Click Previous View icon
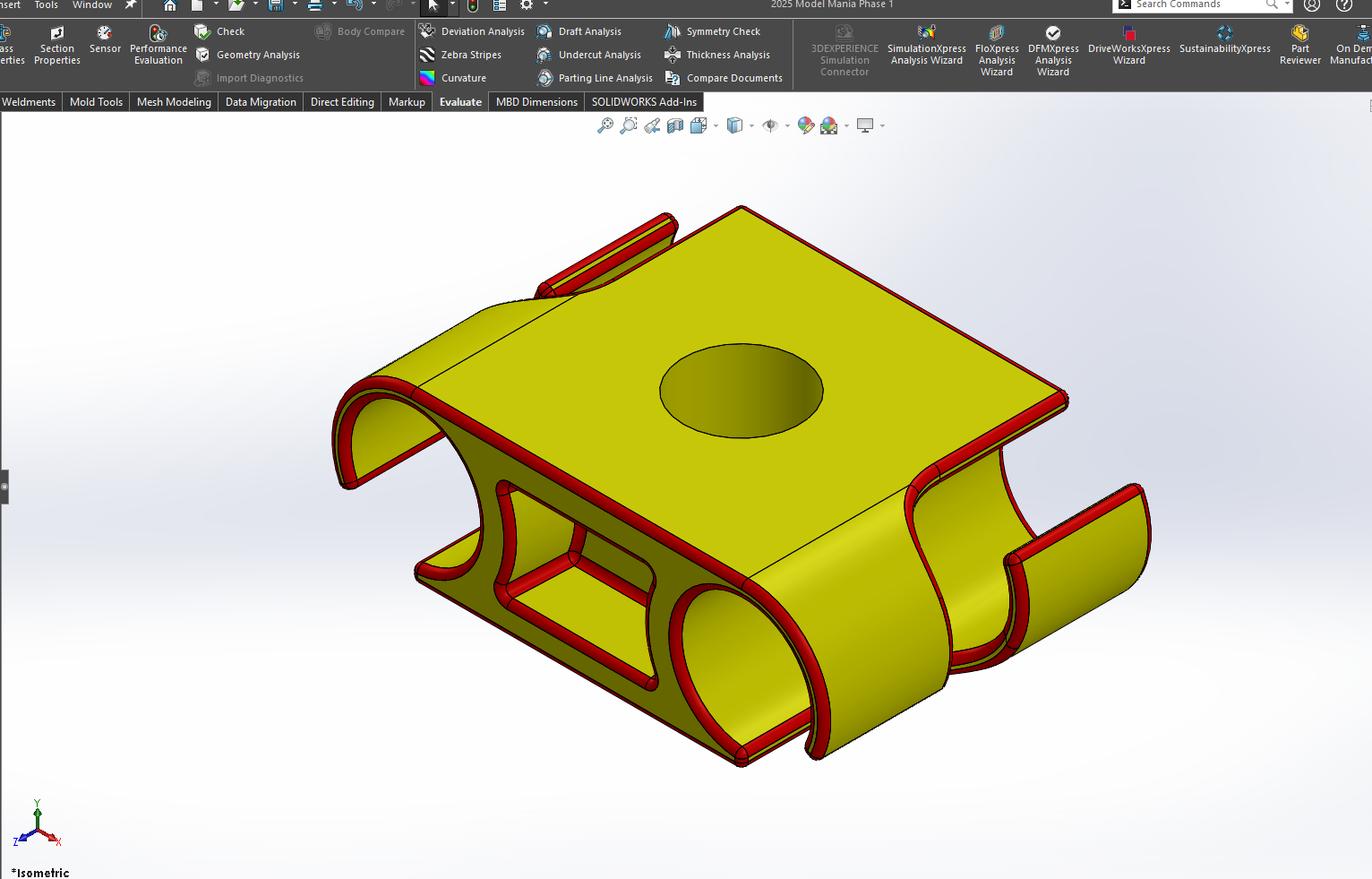Viewport: 1372px width, 879px height. [652, 125]
